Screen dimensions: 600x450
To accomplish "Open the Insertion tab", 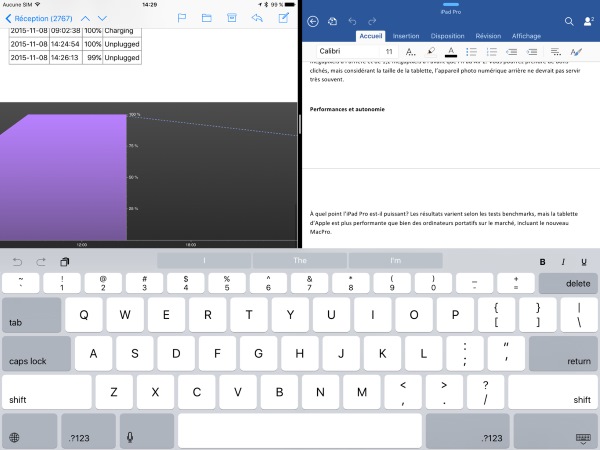I will click(406, 36).
